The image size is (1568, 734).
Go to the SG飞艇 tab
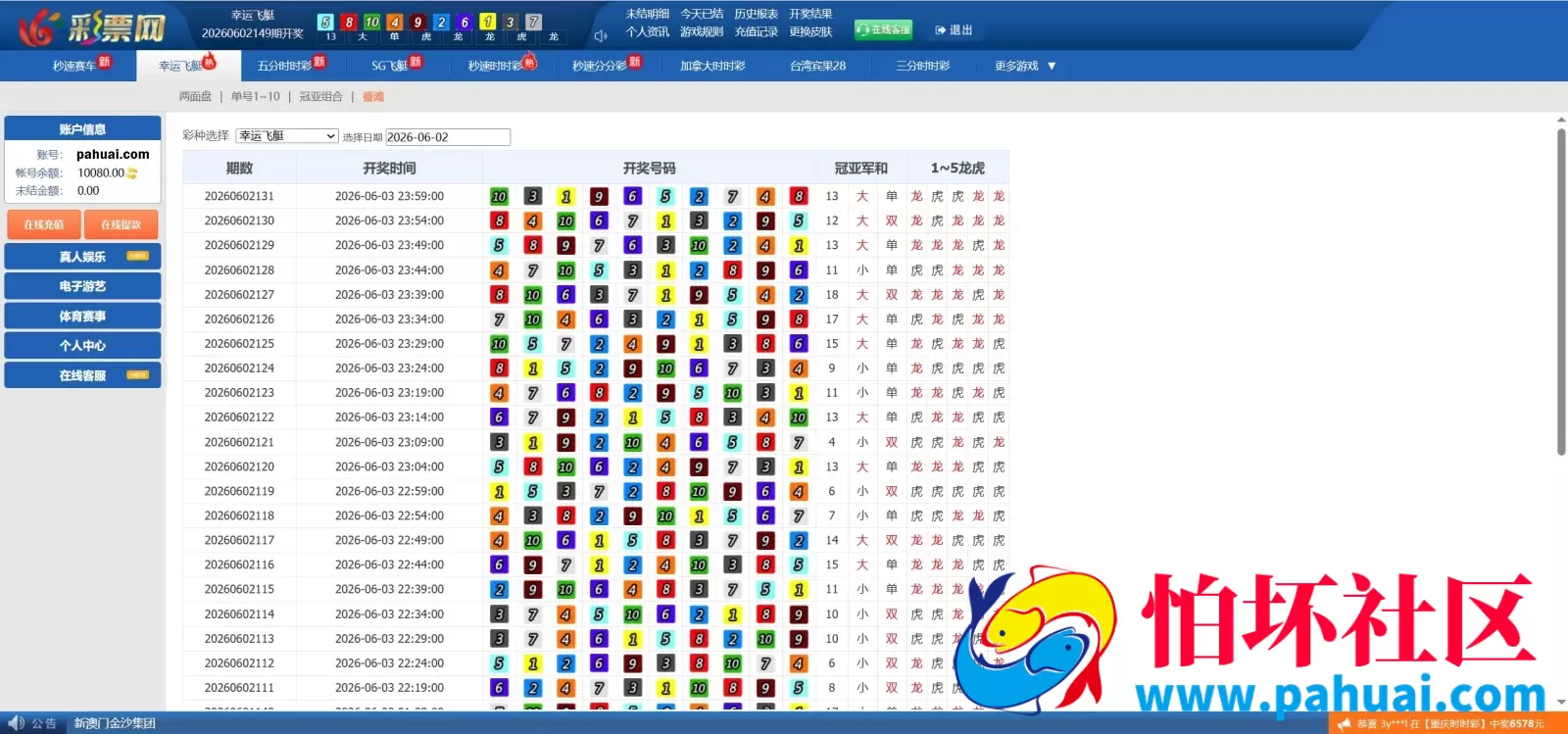point(389,66)
